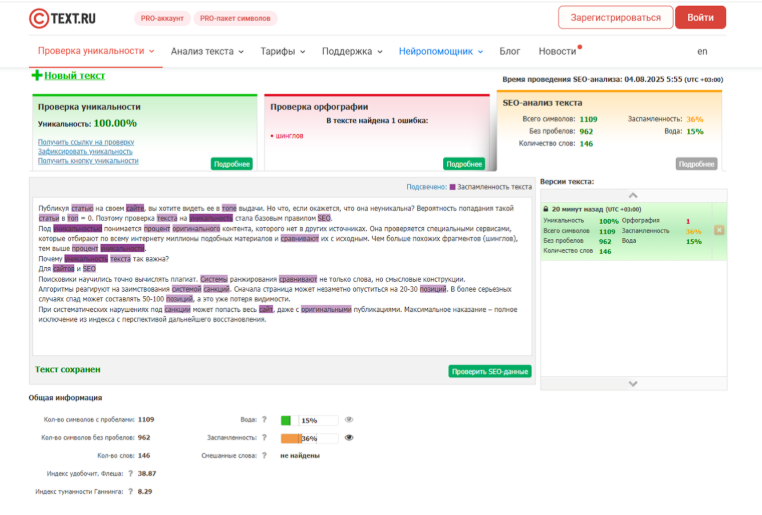
Task: Open the Нейропомощник dropdown menu
Action: pos(440,51)
